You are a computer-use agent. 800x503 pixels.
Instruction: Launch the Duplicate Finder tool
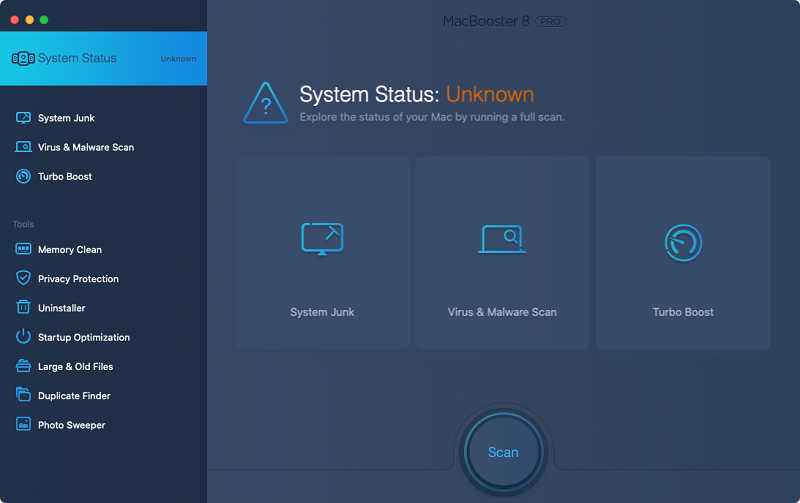click(x=74, y=395)
